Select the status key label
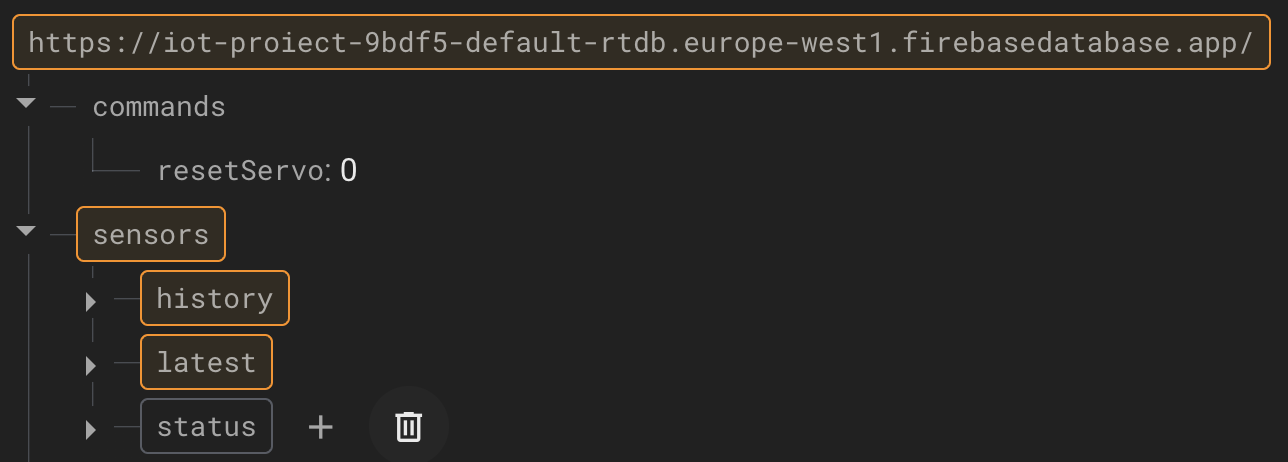This screenshot has height=462, width=1288. (x=206, y=426)
